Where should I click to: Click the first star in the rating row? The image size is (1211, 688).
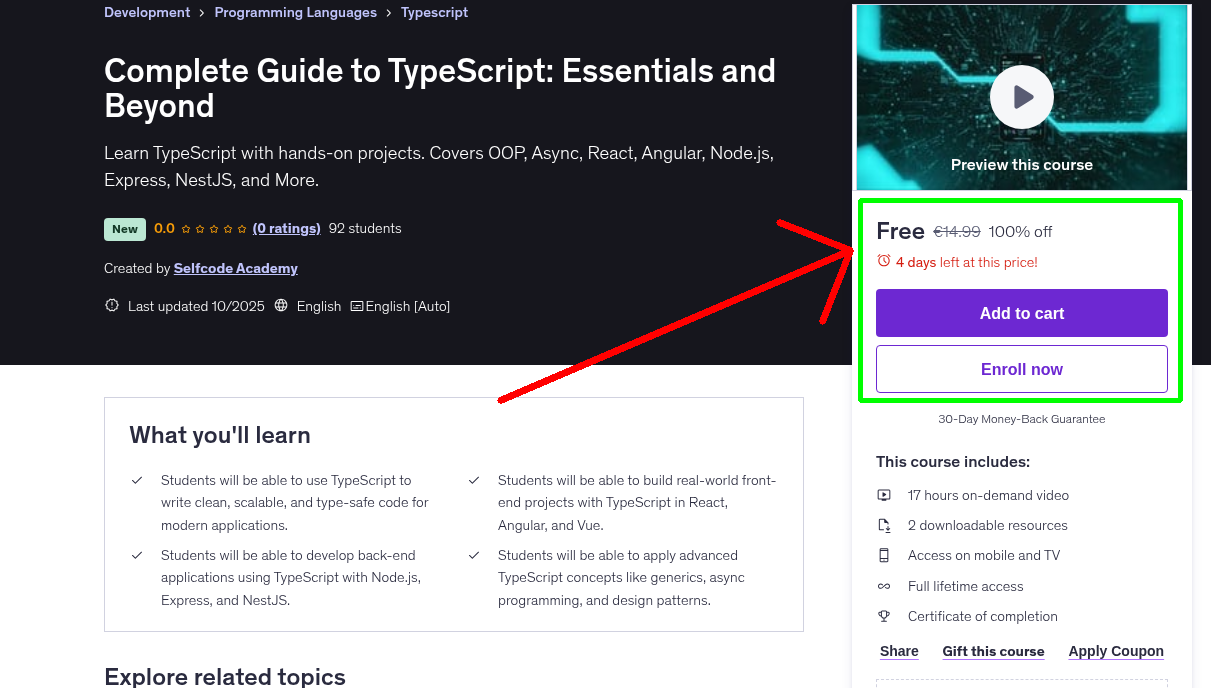pos(187,228)
